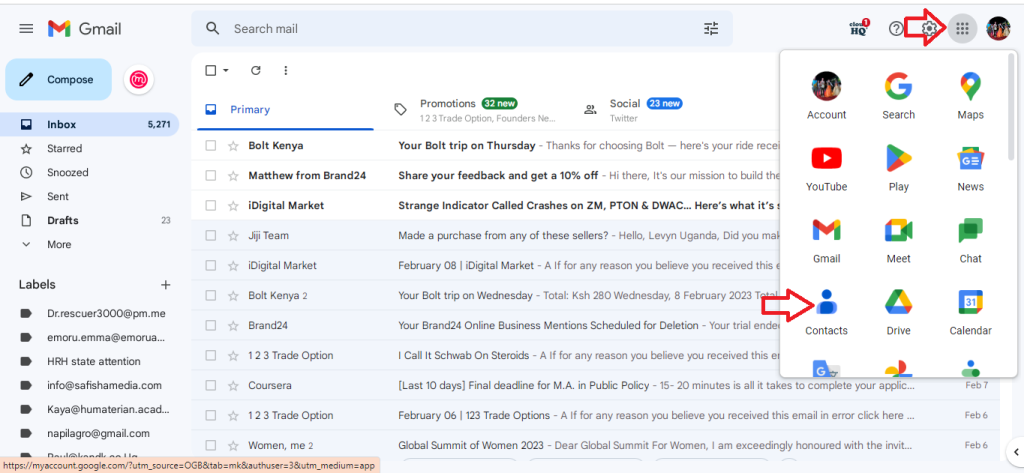Open the More options three-dot menu

pos(285,71)
